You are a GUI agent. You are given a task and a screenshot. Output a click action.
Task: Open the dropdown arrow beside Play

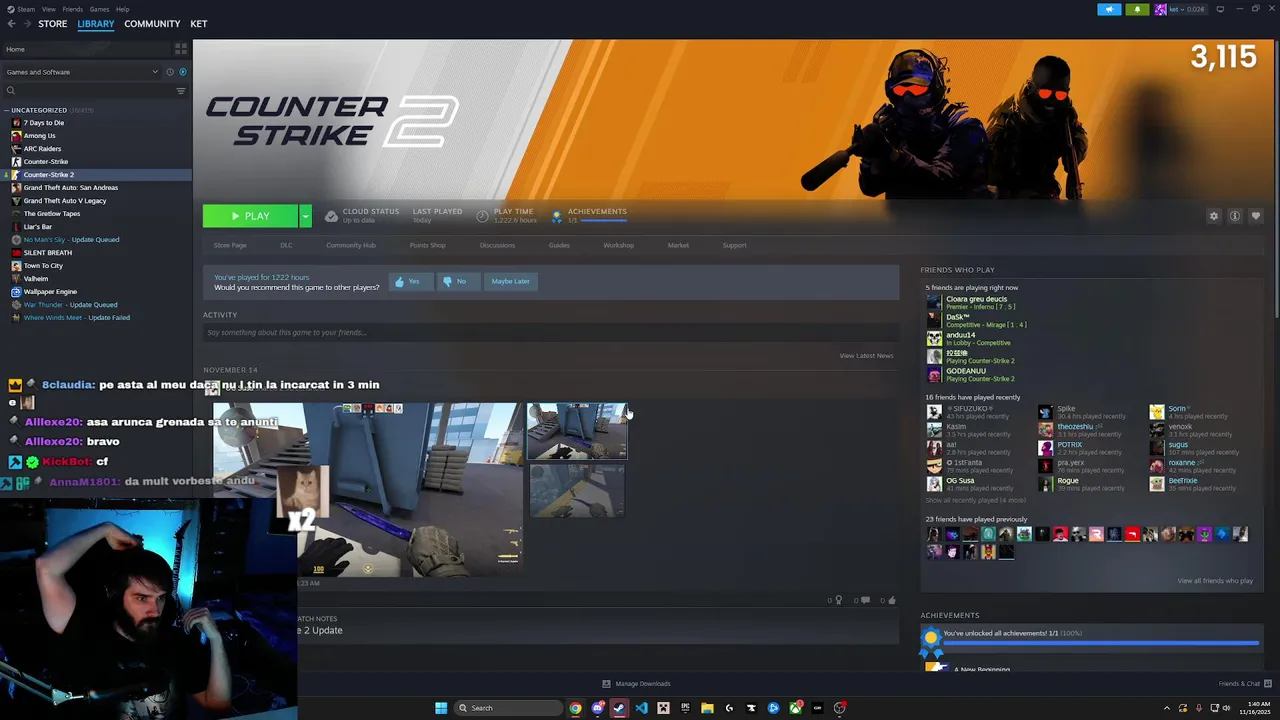coord(305,216)
